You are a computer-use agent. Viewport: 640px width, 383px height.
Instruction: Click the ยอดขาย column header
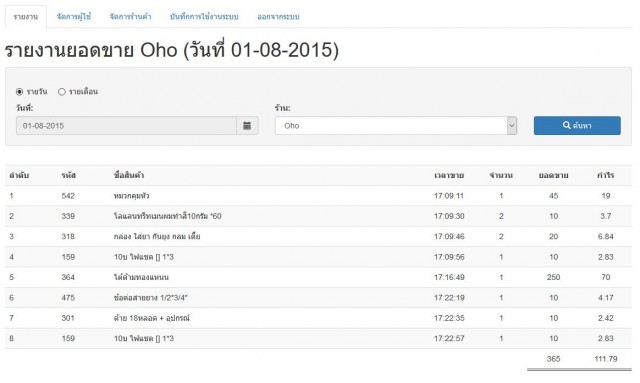coord(553,176)
